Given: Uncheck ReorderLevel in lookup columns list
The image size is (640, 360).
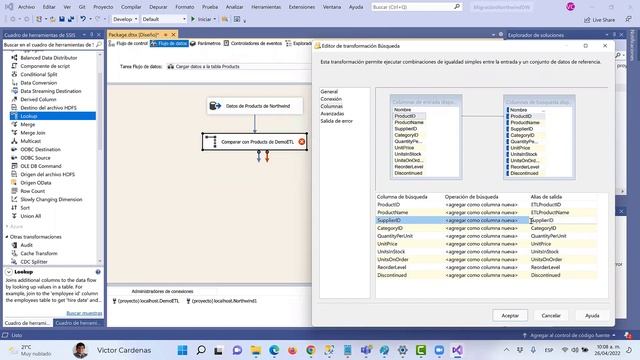Looking at the screenshot, I should point(508,167).
